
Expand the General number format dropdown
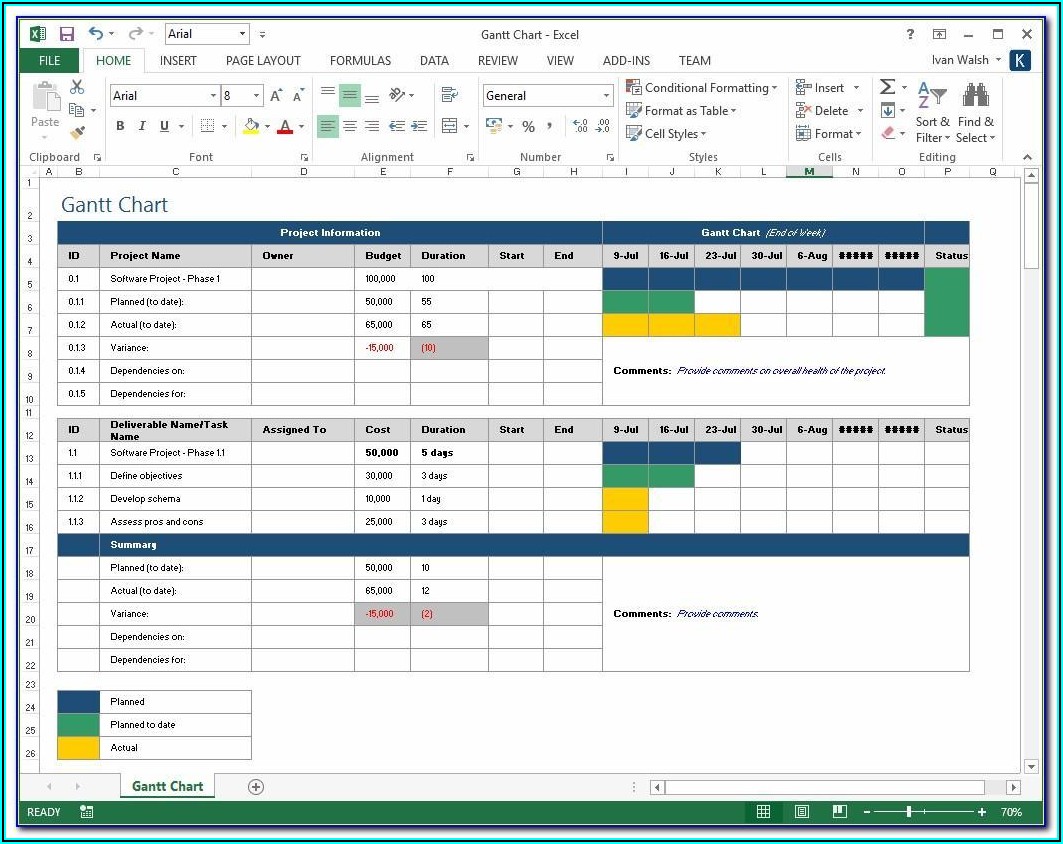(606, 96)
